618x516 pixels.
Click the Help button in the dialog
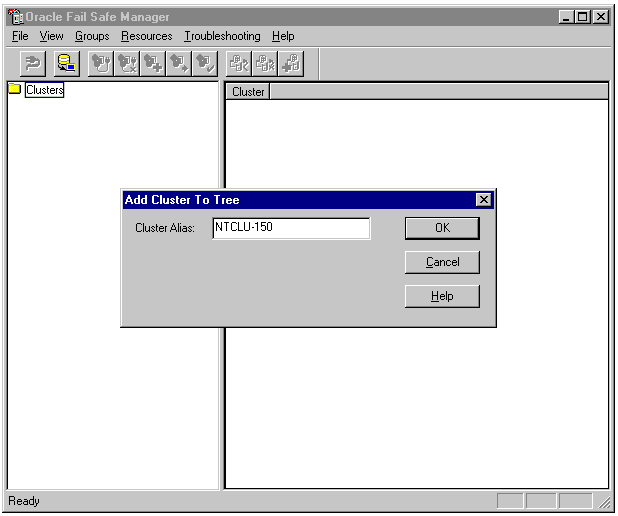(442, 296)
